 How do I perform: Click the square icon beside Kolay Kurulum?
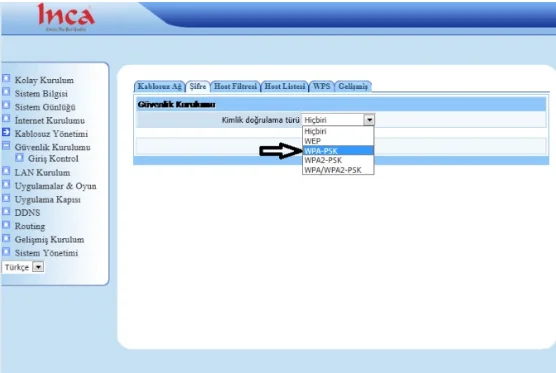click(x=6, y=78)
